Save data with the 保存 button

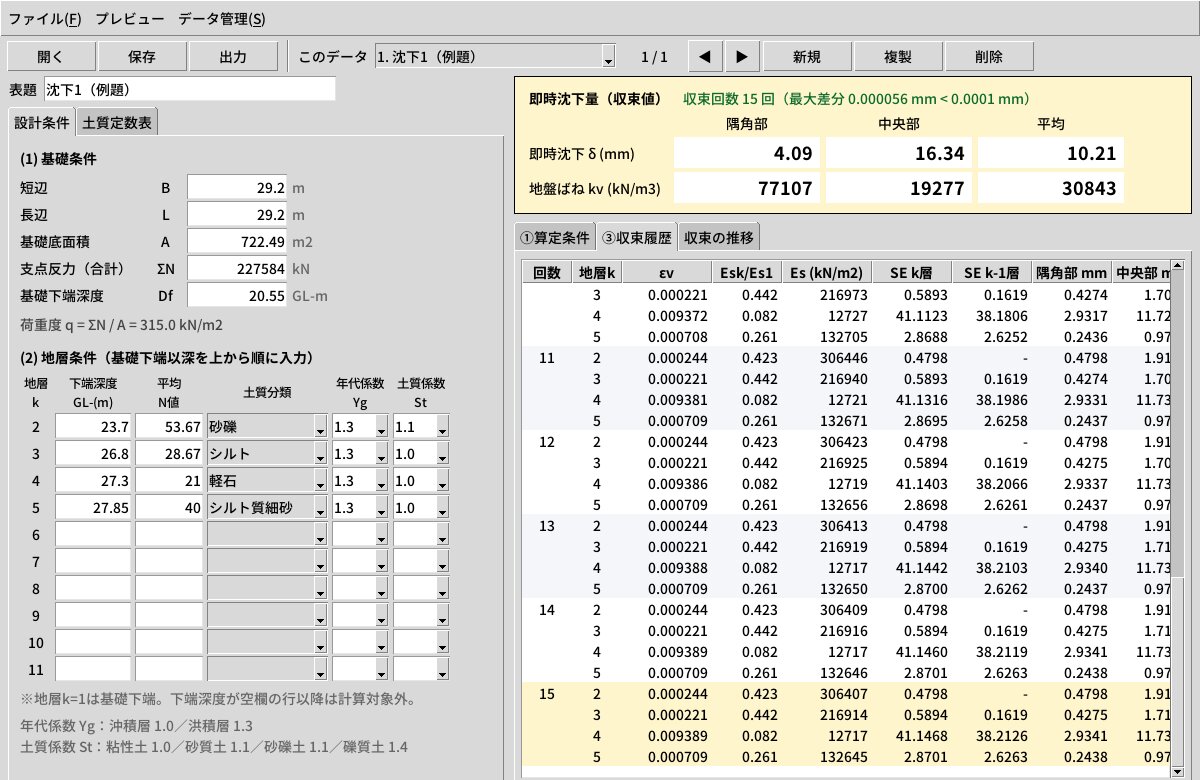(x=142, y=57)
